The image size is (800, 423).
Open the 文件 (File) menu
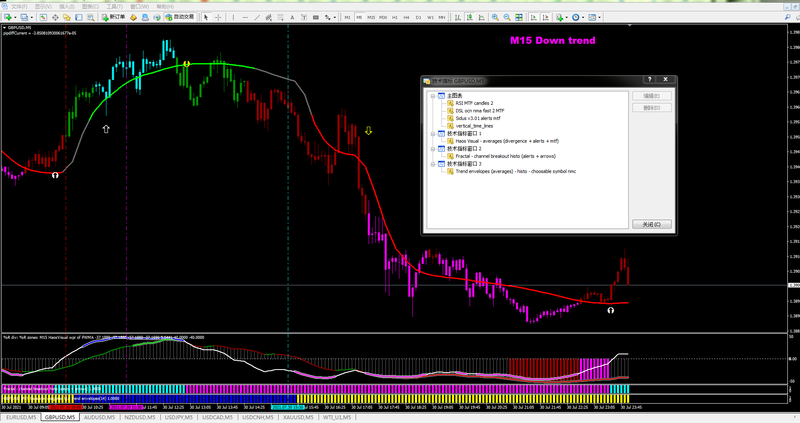[x=19, y=5]
